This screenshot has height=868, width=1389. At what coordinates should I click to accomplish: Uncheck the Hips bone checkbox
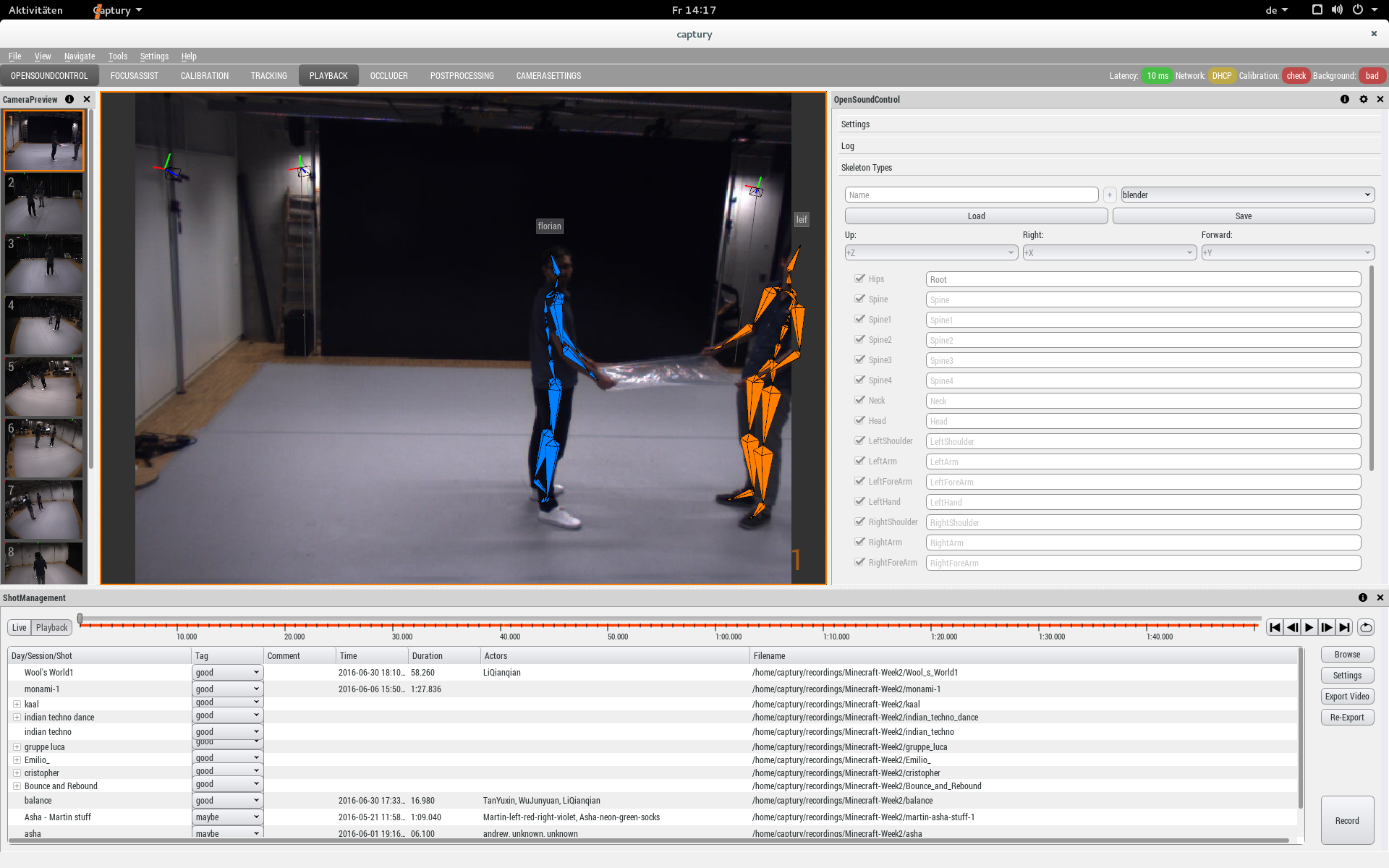click(859, 278)
